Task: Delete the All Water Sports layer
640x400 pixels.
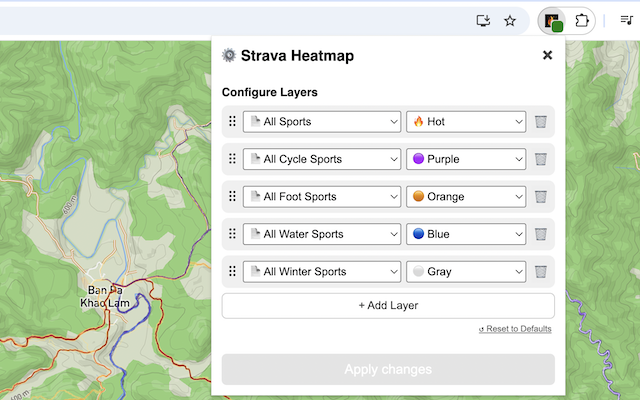Action: pos(541,234)
